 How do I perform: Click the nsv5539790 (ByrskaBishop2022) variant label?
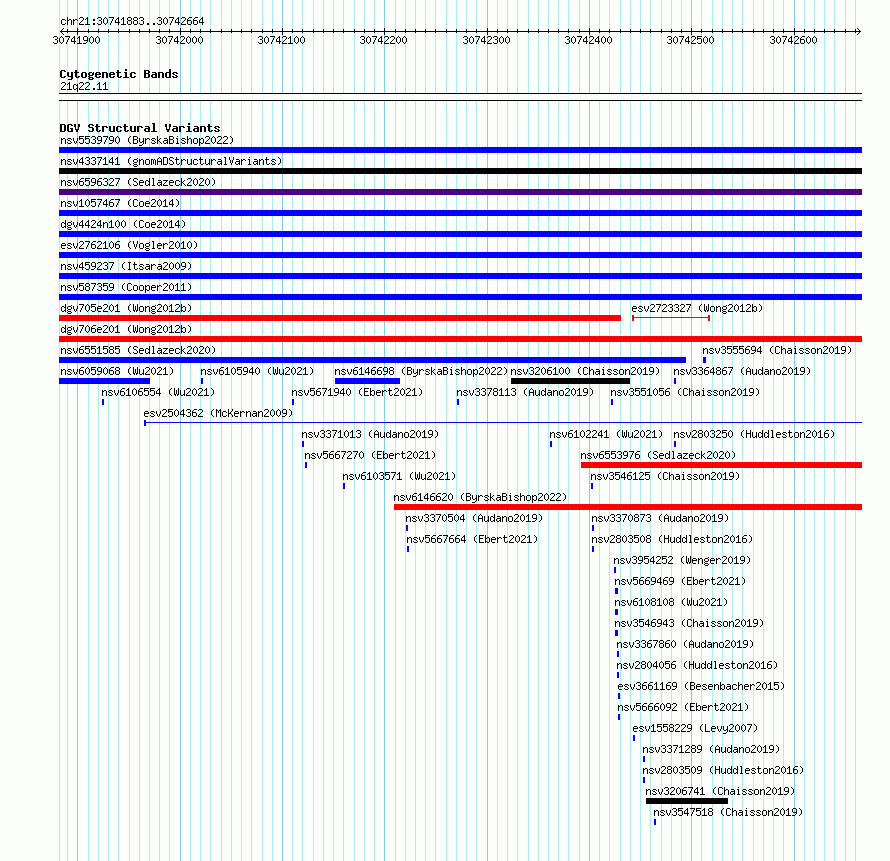(x=147, y=140)
